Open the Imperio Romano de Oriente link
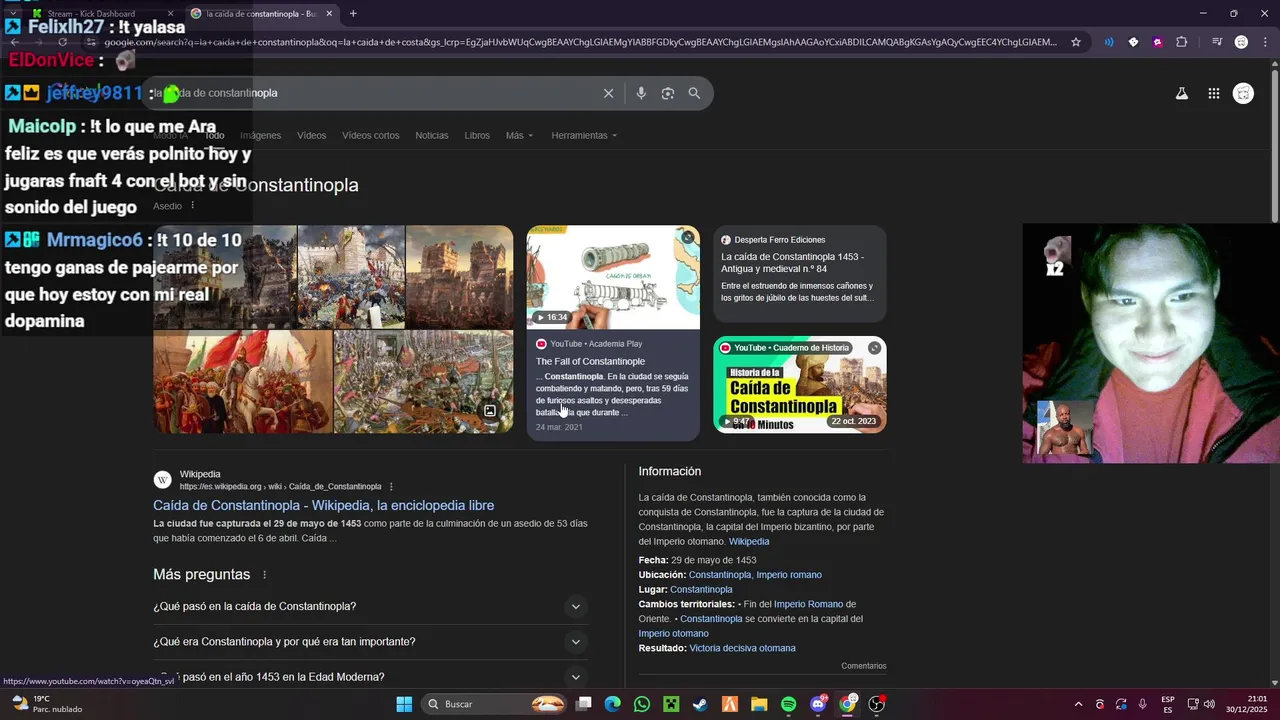 tap(808, 604)
